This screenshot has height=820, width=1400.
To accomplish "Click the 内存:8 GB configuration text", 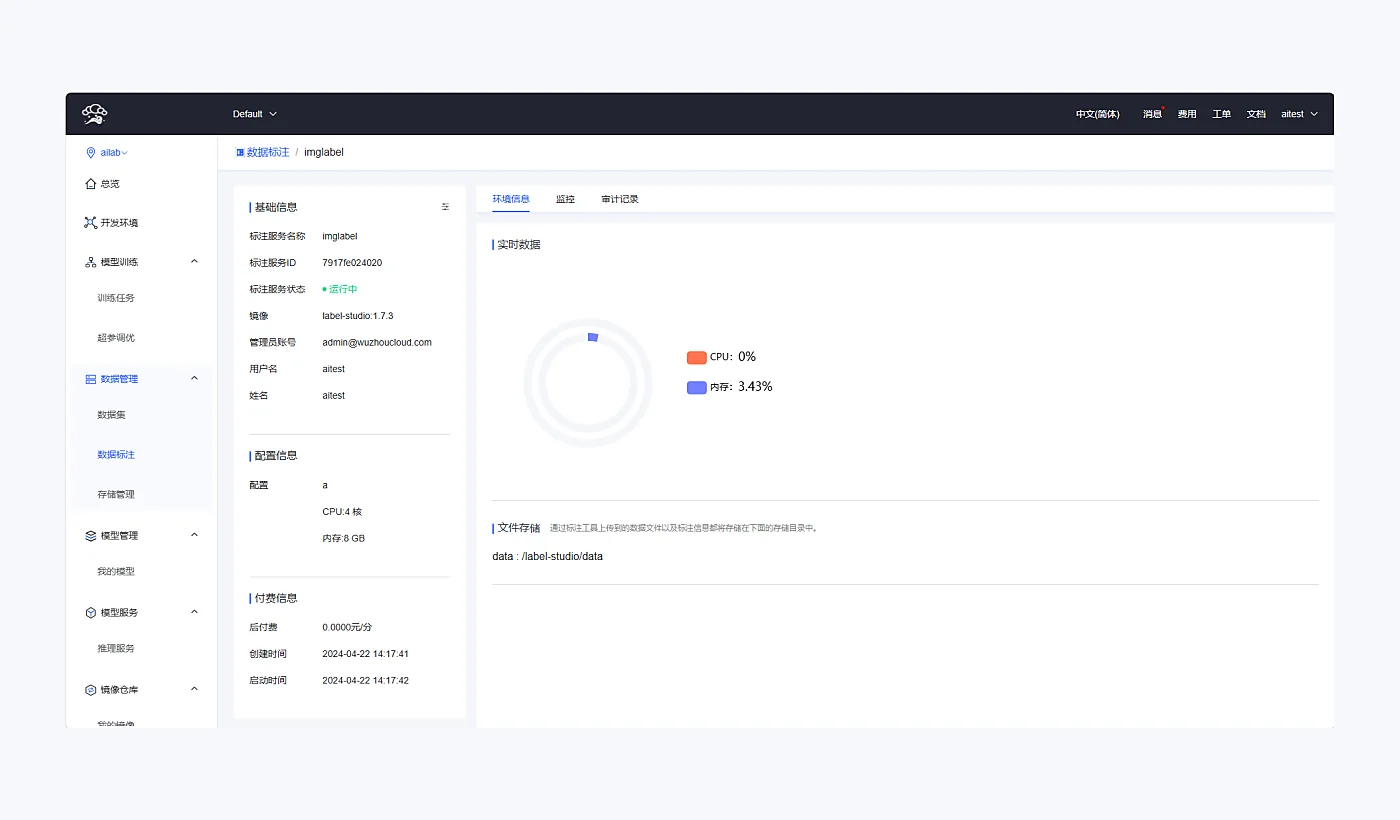I will coord(344,538).
